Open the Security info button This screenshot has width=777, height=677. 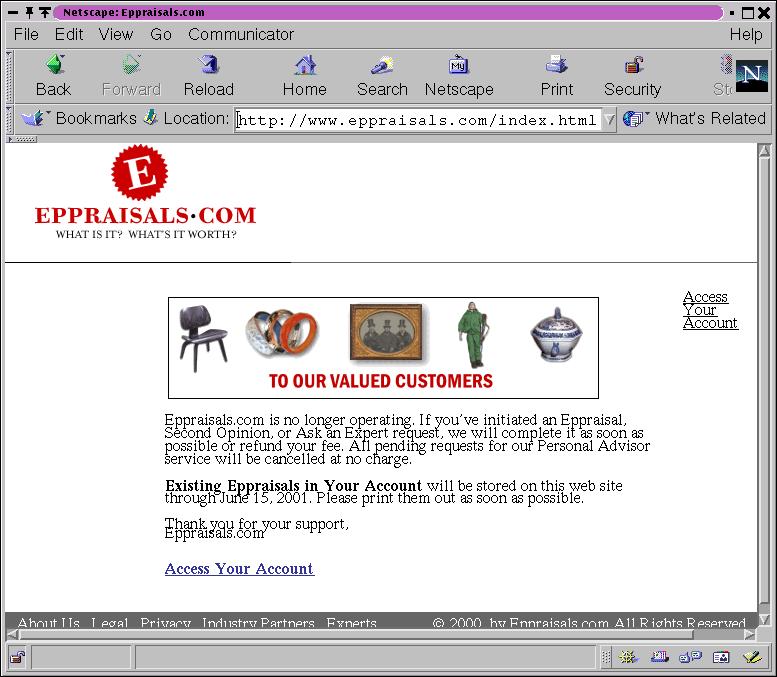632,76
